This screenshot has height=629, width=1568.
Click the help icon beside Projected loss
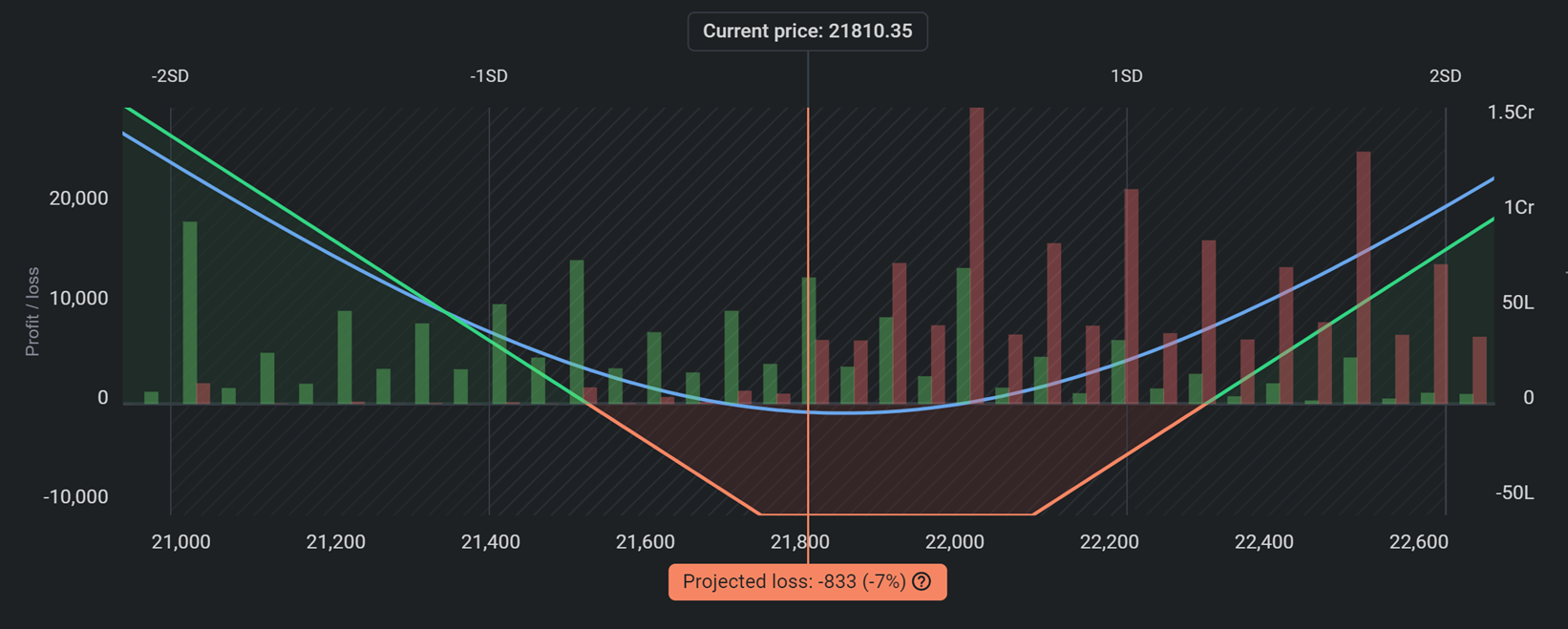(x=922, y=582)
